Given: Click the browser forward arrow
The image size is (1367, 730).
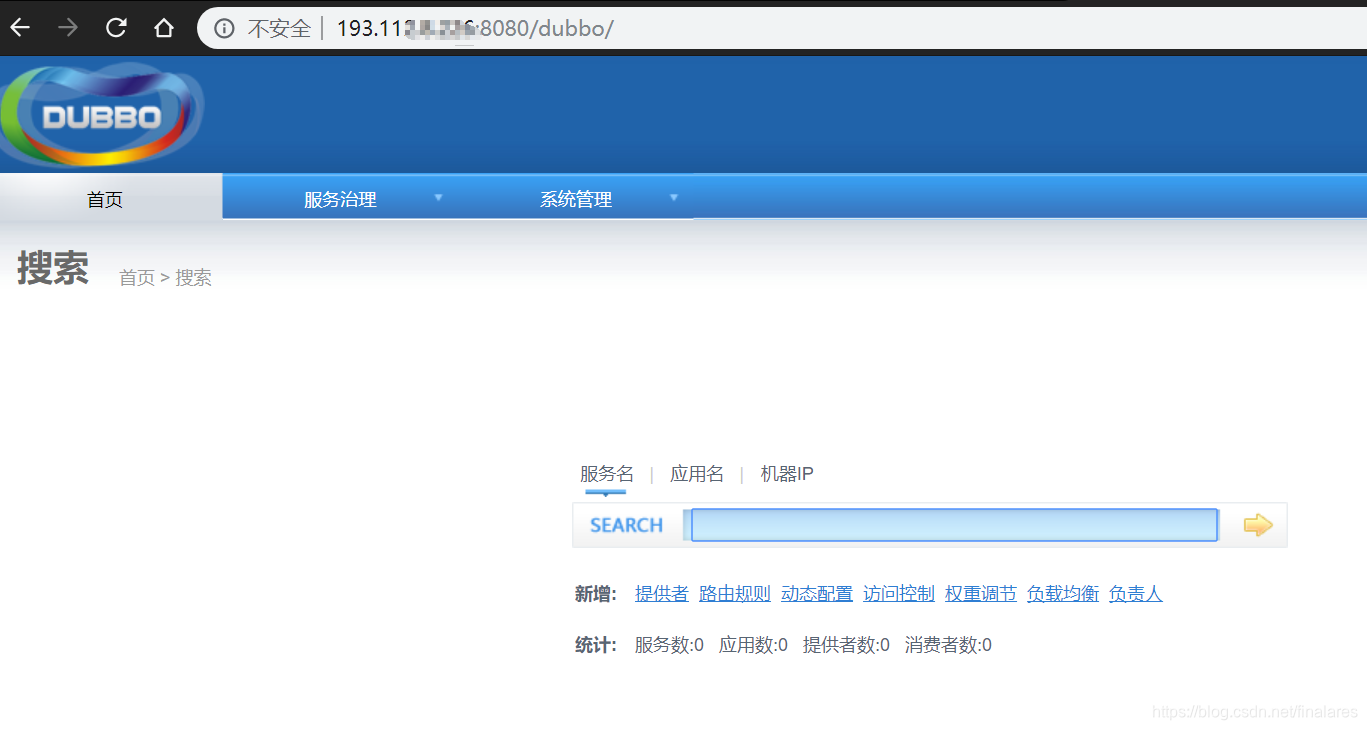Looking at the screenshot, I should pos(68,27).
